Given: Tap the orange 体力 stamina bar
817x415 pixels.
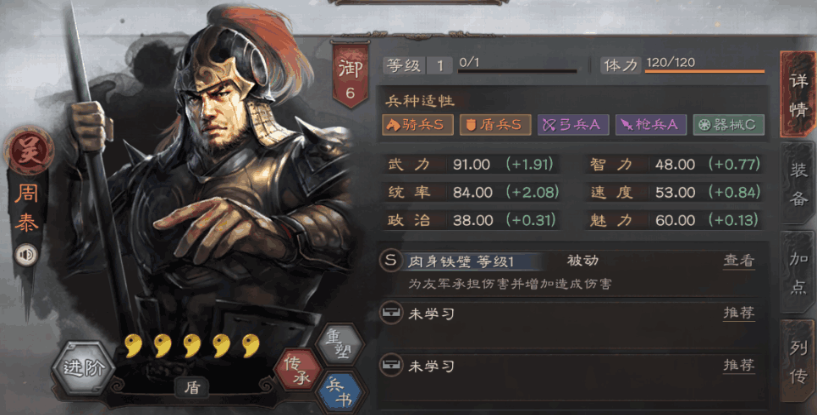Looking at the screenshot, I should [704, 71].
